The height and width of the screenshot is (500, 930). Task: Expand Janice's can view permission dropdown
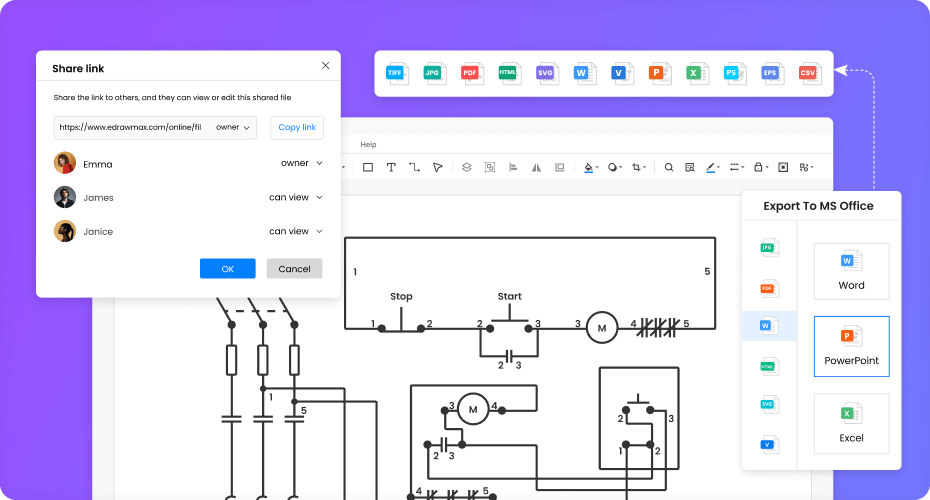[x=295, y=231]
